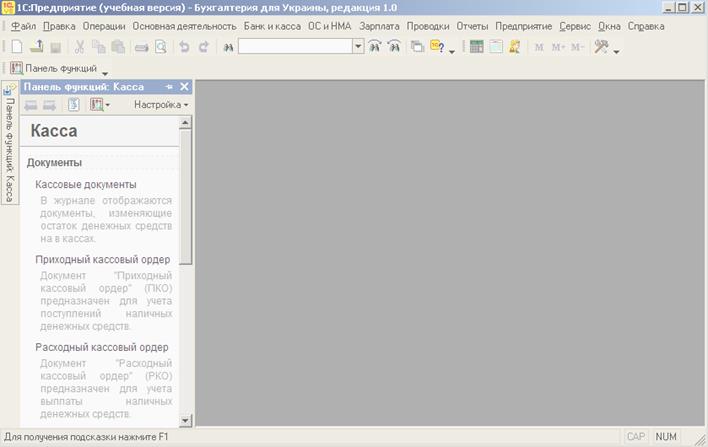Click the document page icon in Касса panel
Screen dimensions: 708x447
pos(74,105)
